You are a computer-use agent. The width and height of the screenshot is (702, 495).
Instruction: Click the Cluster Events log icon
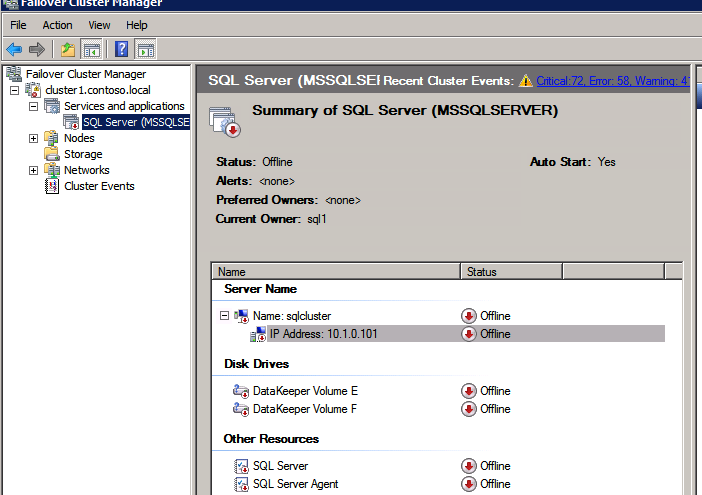tap(52, 186)
